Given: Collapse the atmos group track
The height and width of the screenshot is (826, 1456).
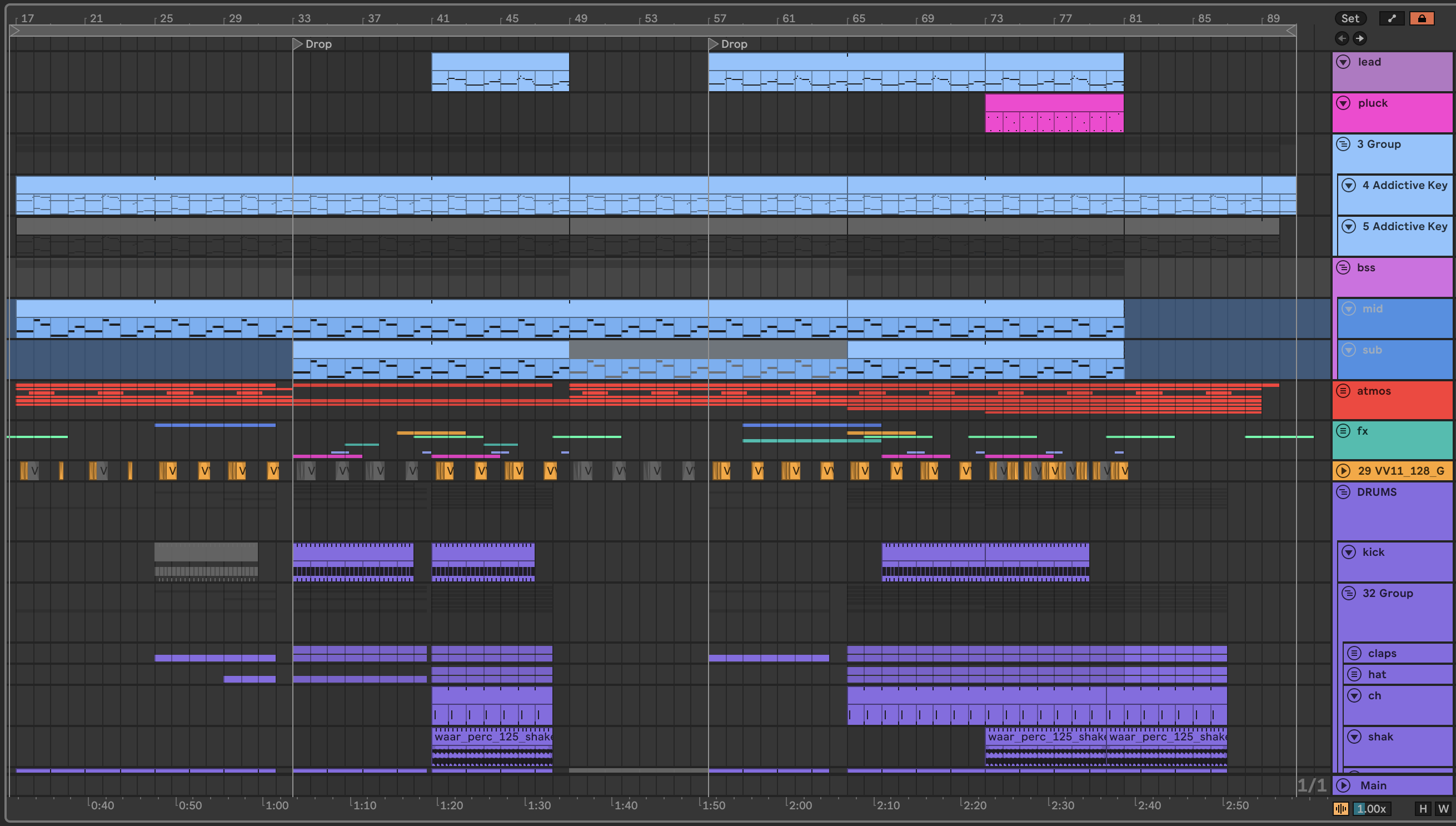Looking at the screenshot, I should (1343, 391).
